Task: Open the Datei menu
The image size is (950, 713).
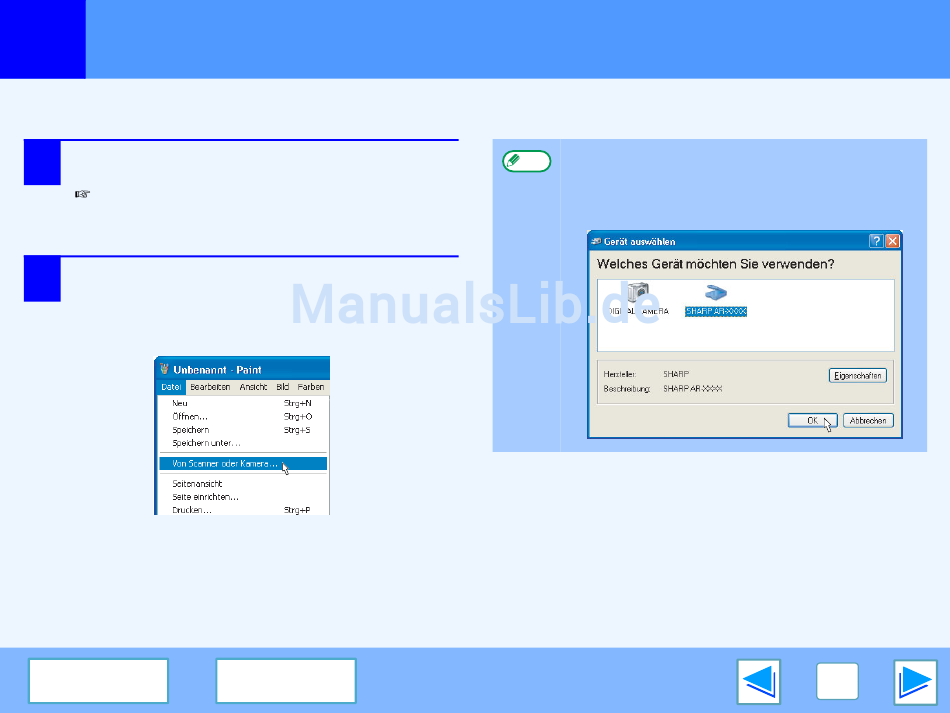Action: [171, 387]
